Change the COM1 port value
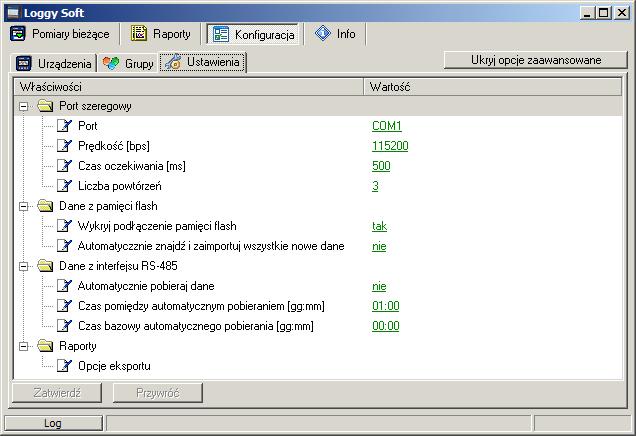The image size is (636, 436). (387, 126)
